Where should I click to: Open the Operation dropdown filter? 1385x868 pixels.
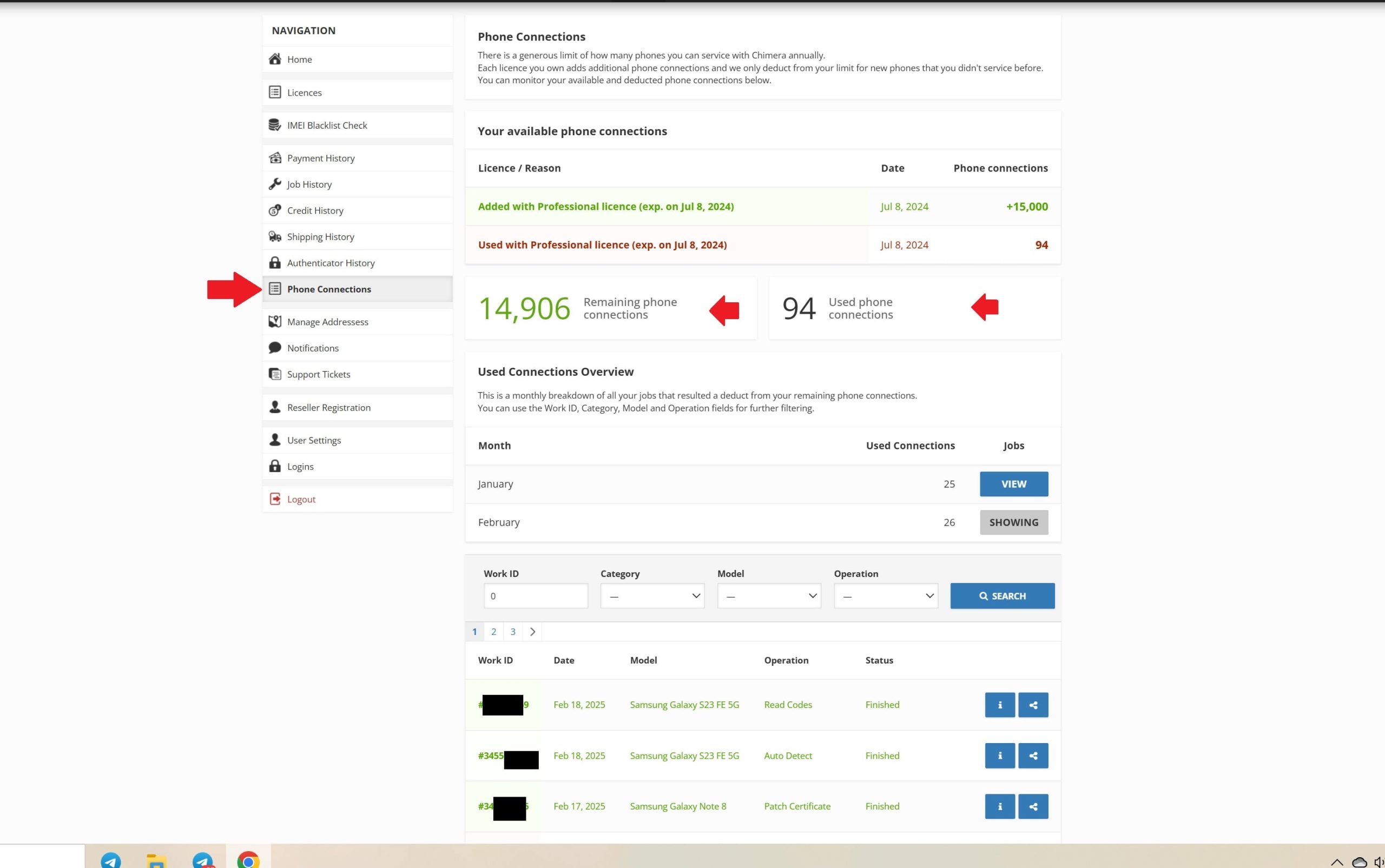pyautogui.click(x=886, y=596)
